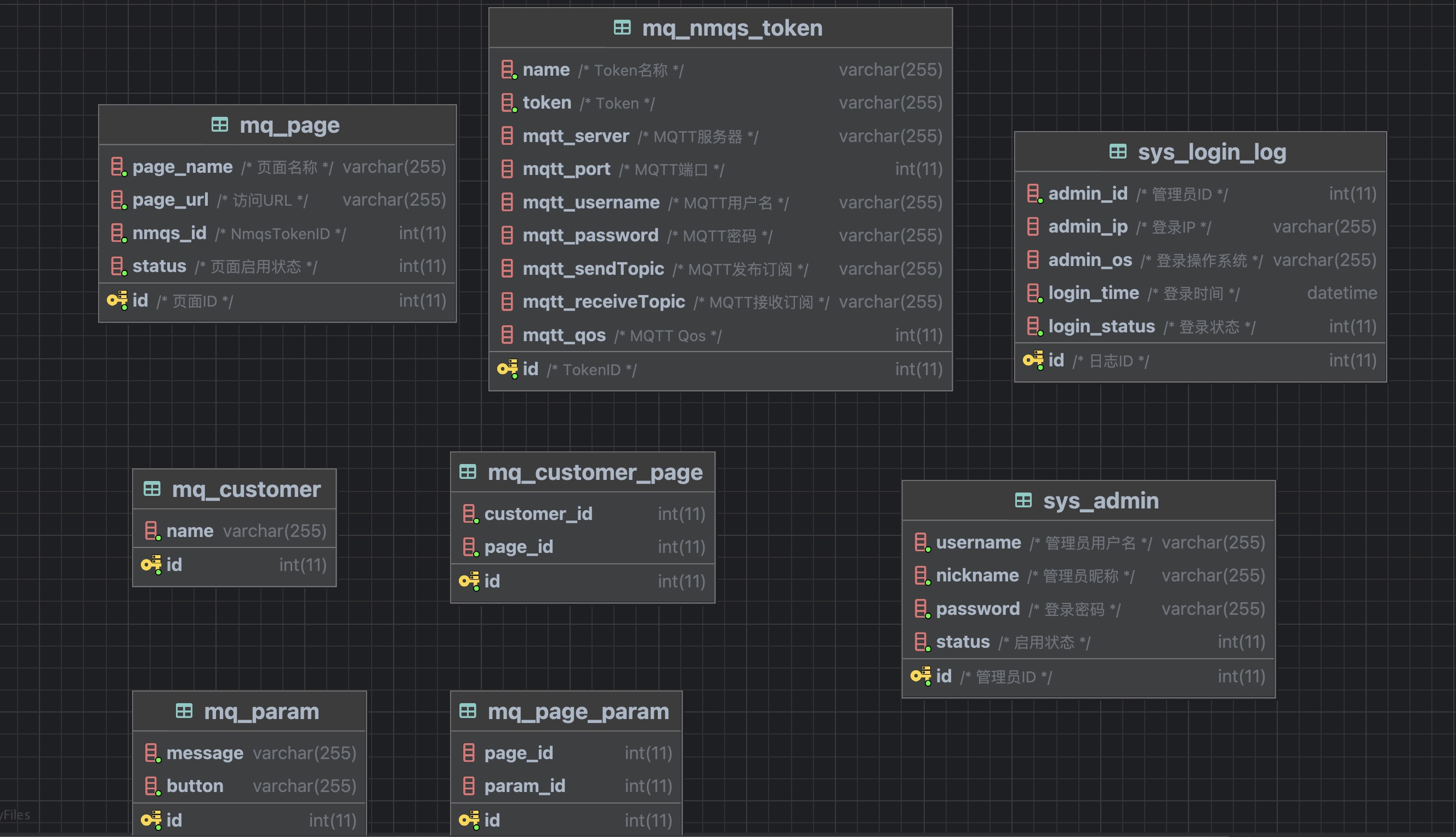Click the key icon in mq_page_param id row
The height and width of the screenshot is (837, 1456).
[x=469, y=820]
